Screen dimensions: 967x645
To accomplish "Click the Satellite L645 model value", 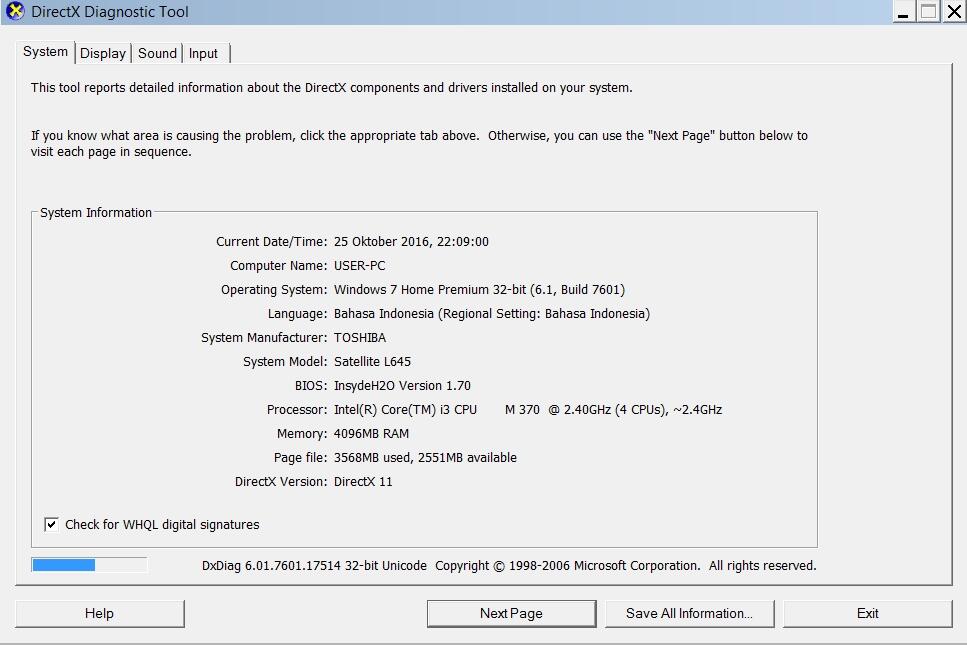I will (372, 362).
